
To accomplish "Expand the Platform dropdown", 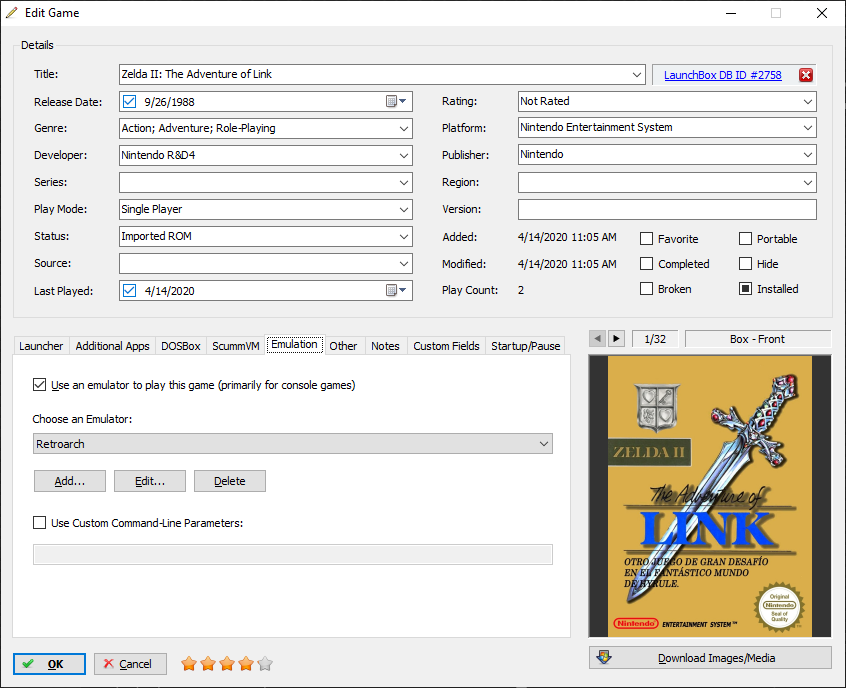I will tap(808, 128).
